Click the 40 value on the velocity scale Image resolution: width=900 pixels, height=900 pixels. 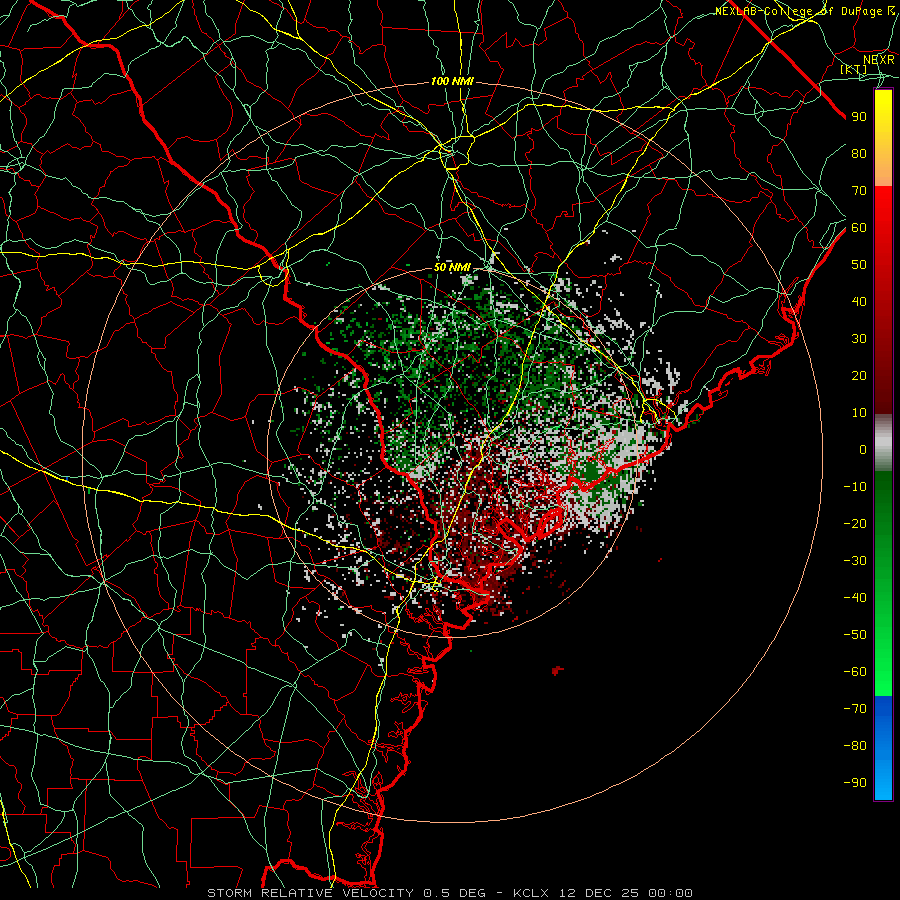click(x=859, y=301)
